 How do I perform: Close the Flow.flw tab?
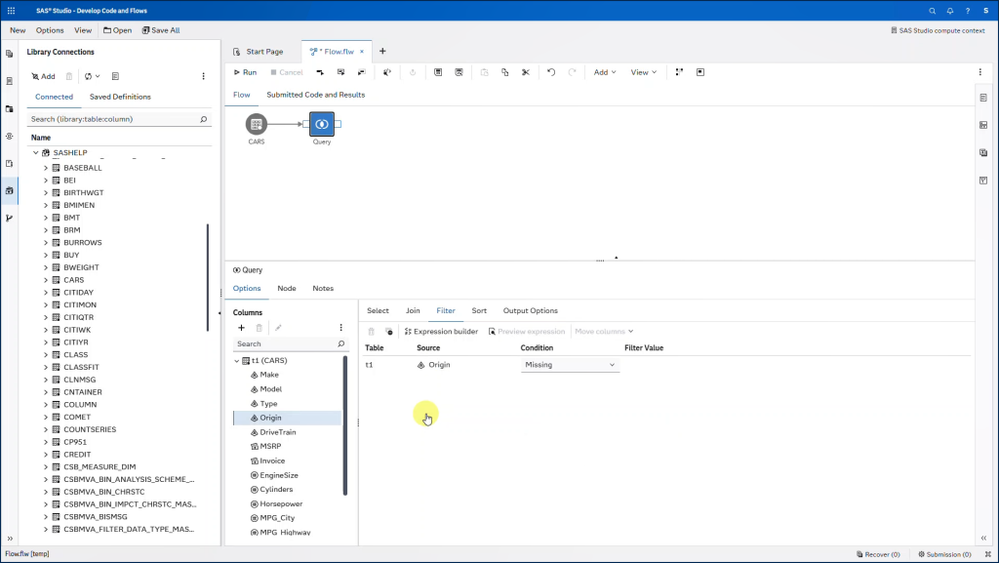pos(362,52)
